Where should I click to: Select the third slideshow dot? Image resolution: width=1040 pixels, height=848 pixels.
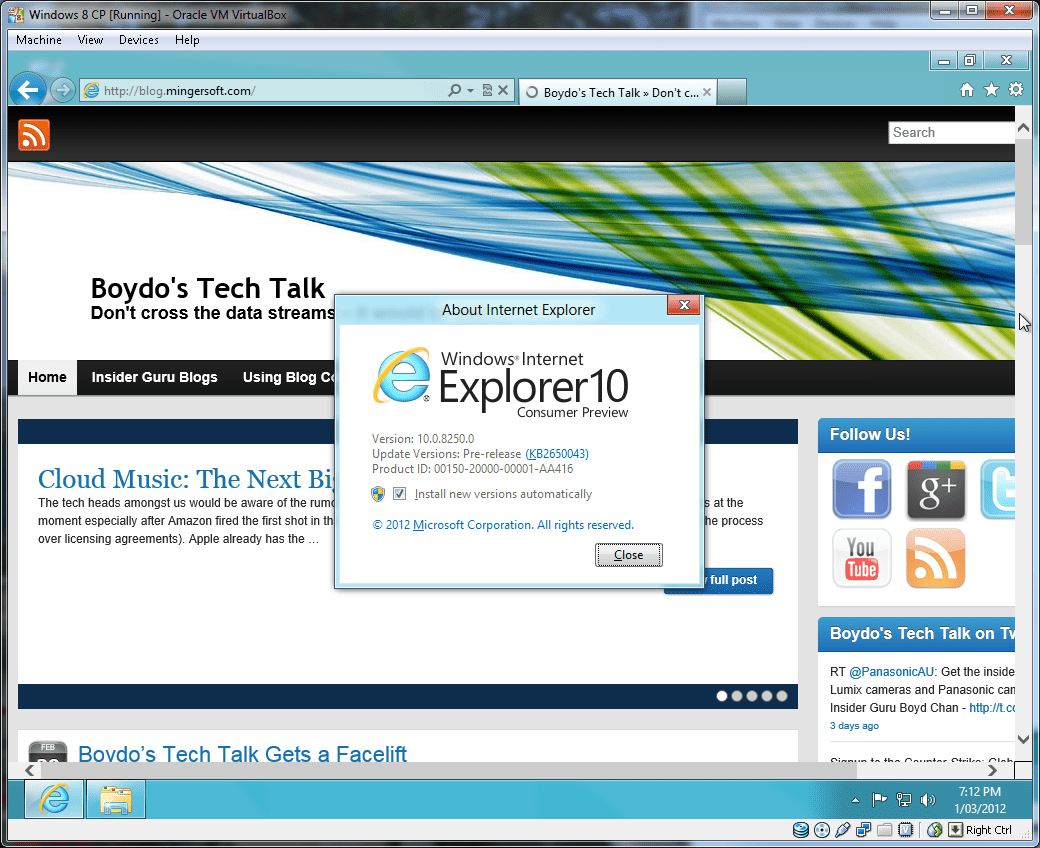751,696
